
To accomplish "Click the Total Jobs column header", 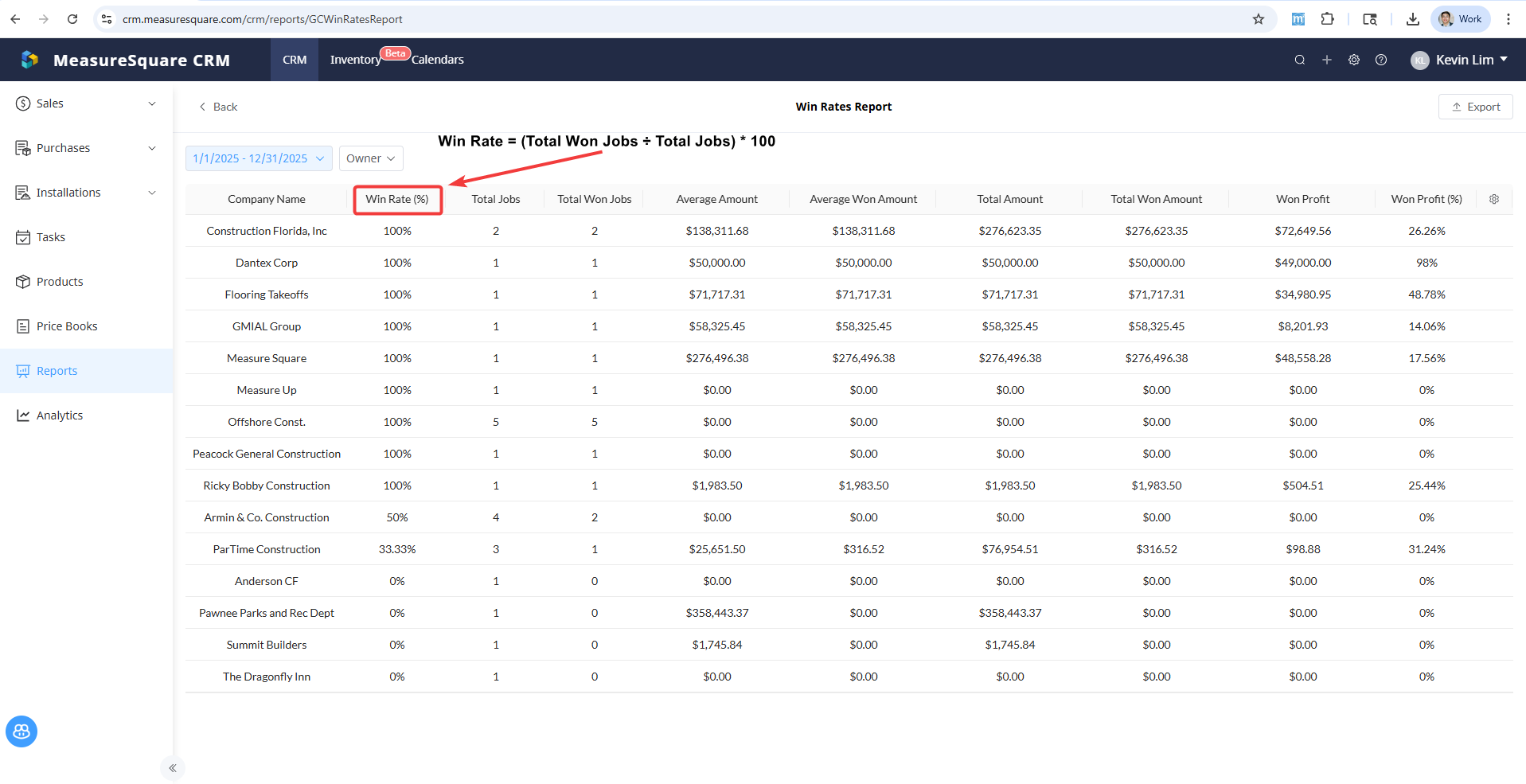I will coord(496,199).
